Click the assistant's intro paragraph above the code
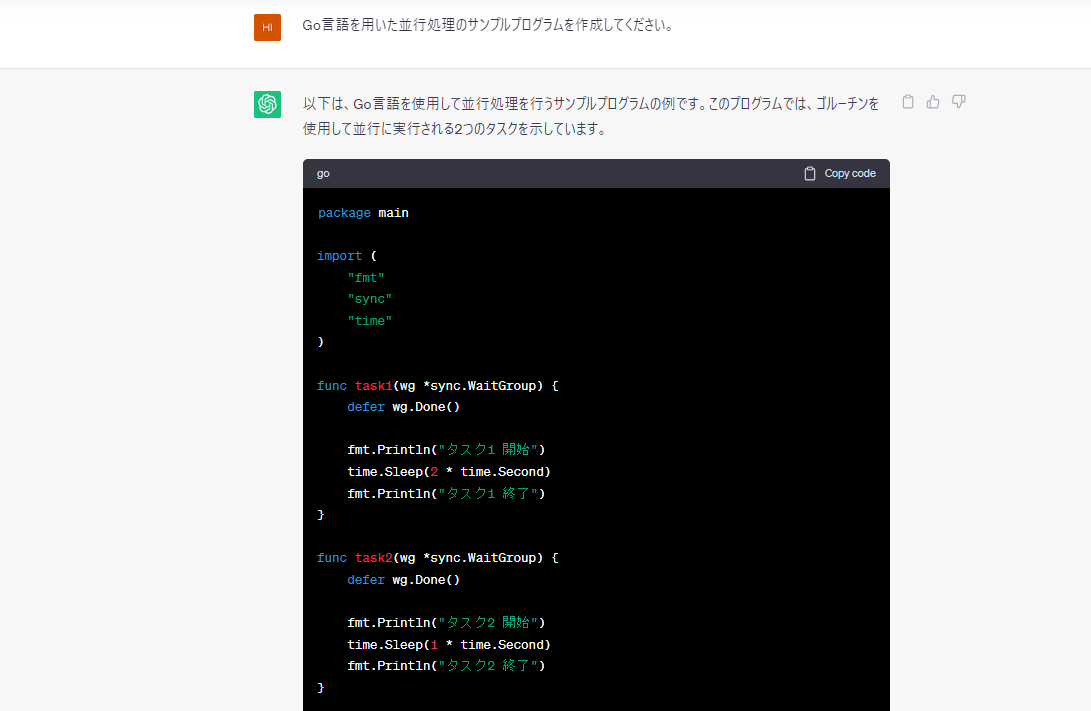Screen dimensions: 1091x711 [590, 116]
